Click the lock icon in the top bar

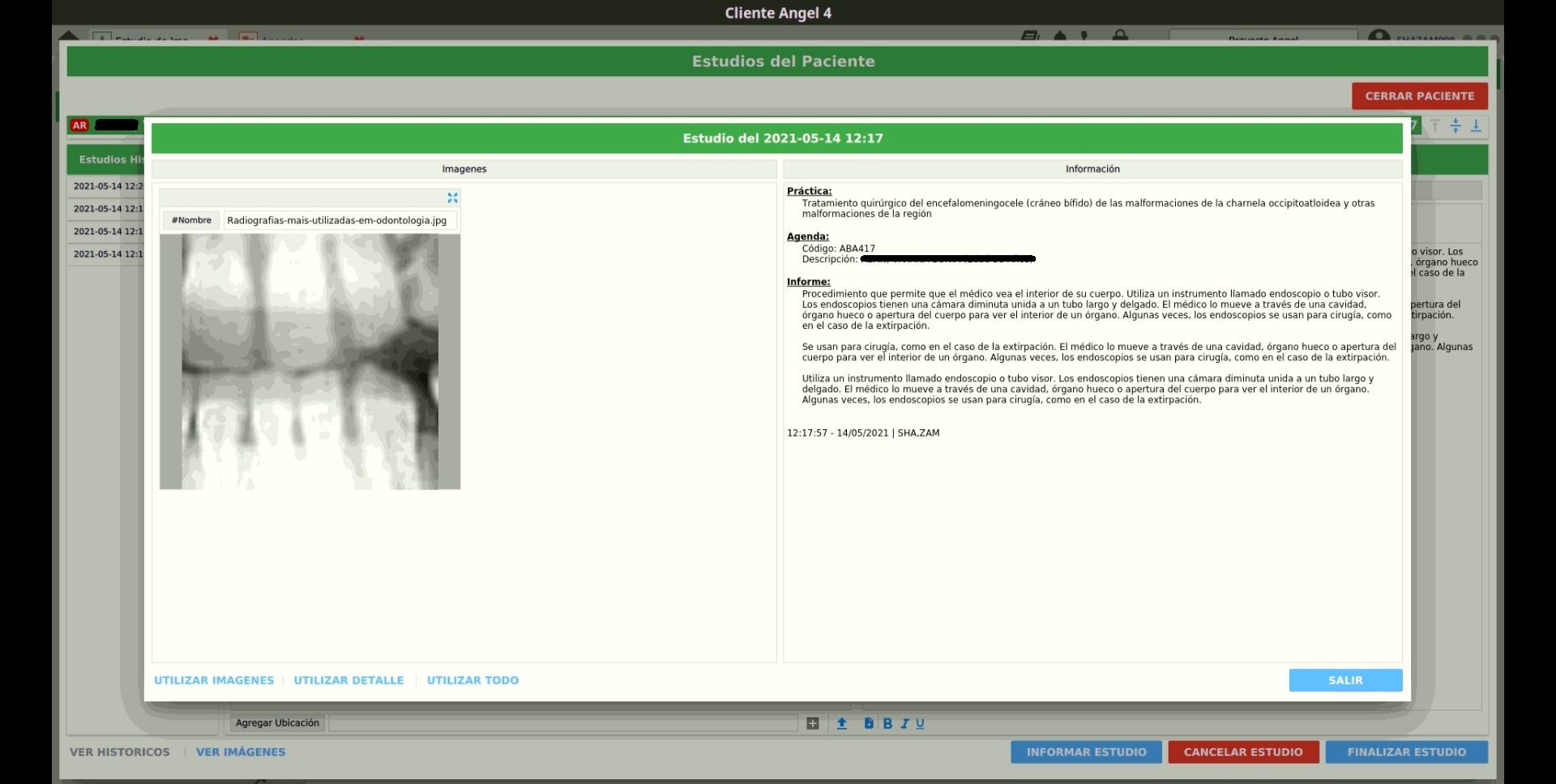1120,36
